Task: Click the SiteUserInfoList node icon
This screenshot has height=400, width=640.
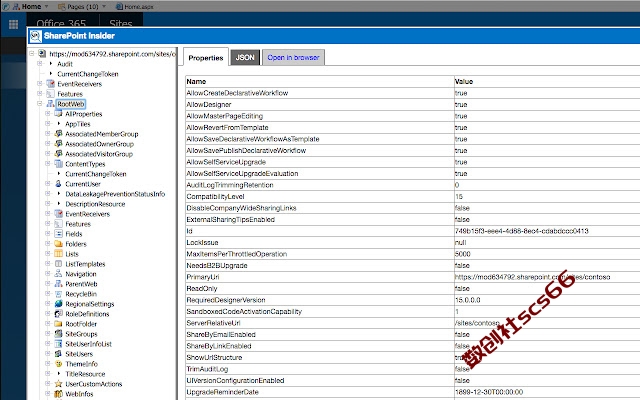Action: [x=58, y=344]
